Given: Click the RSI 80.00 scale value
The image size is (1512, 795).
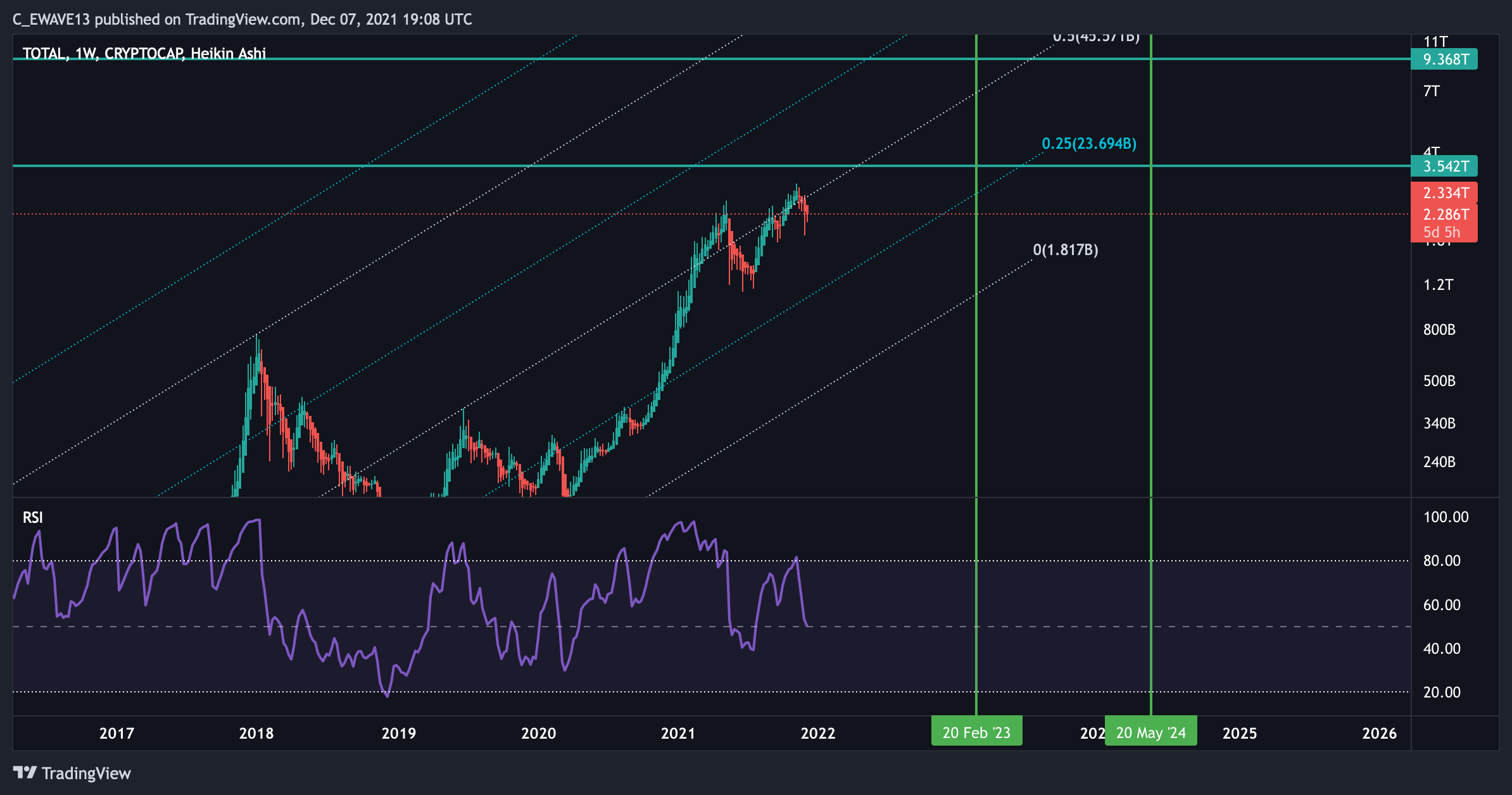Looking at the screenshot, I should coord(1442,561).
